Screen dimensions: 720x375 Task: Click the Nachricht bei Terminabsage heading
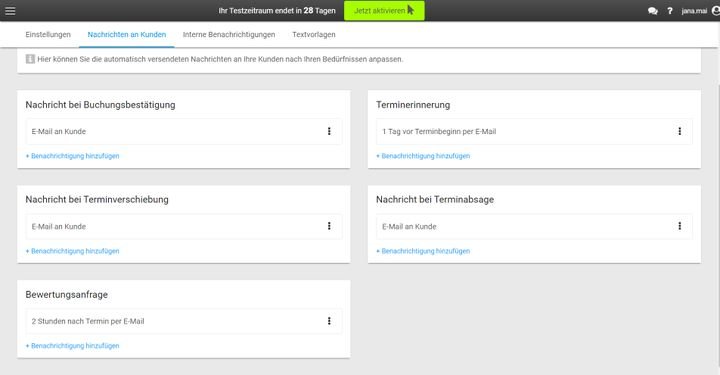(x=435, y=200)
